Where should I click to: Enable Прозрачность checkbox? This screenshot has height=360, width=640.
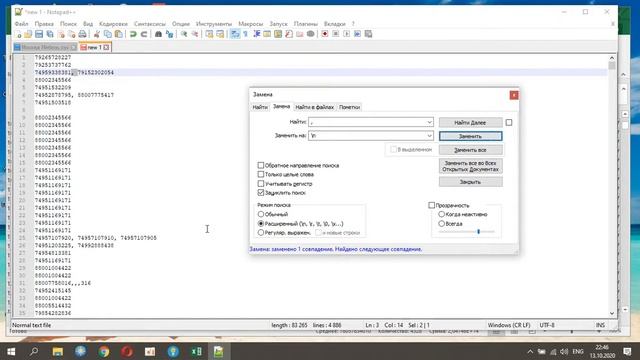point(431,205)
